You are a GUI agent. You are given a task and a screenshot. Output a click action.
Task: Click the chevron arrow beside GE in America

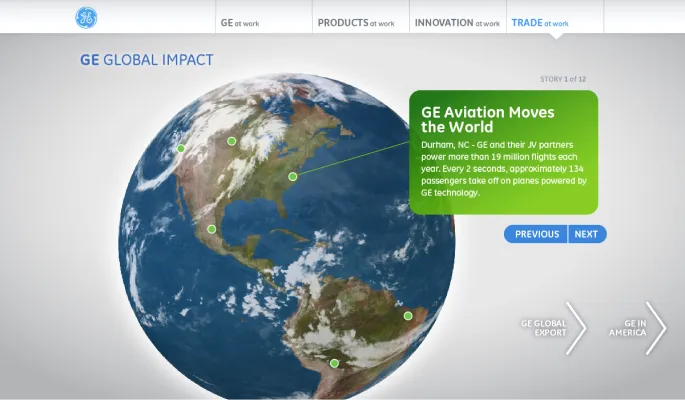(x=656, y=328)
